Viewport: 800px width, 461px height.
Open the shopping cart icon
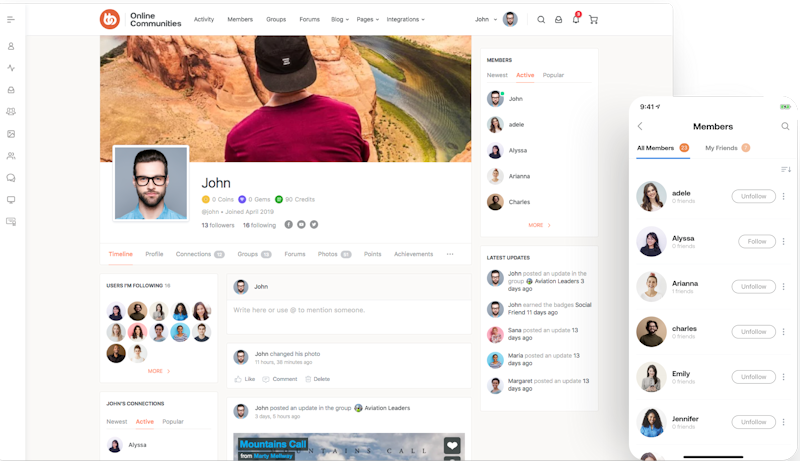coord(593,19)
